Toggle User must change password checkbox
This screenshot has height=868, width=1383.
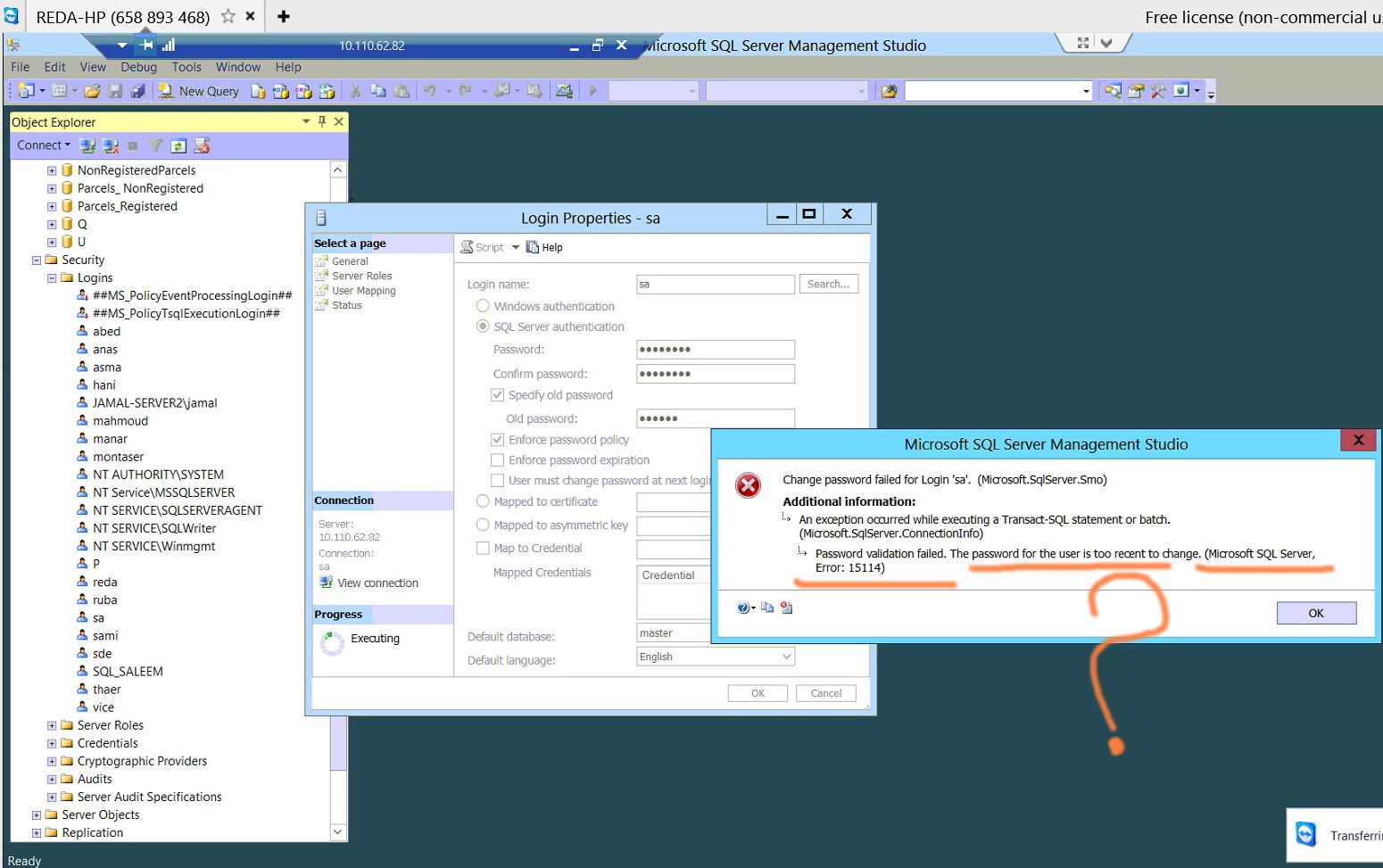click(497, 480)
